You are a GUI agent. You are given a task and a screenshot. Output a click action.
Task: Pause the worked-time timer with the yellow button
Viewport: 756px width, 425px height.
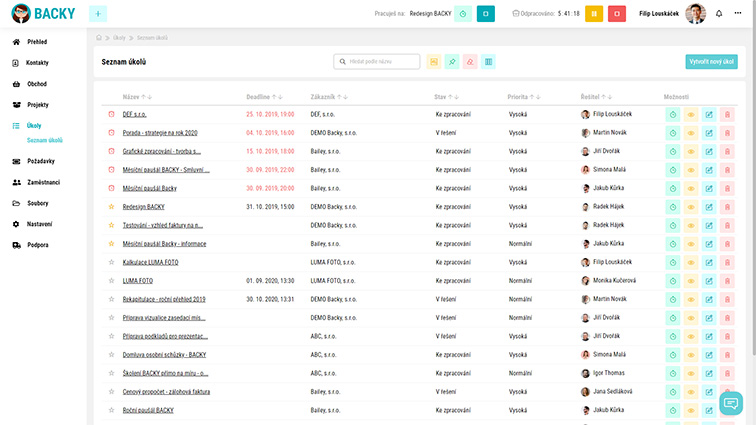(594, 14)
